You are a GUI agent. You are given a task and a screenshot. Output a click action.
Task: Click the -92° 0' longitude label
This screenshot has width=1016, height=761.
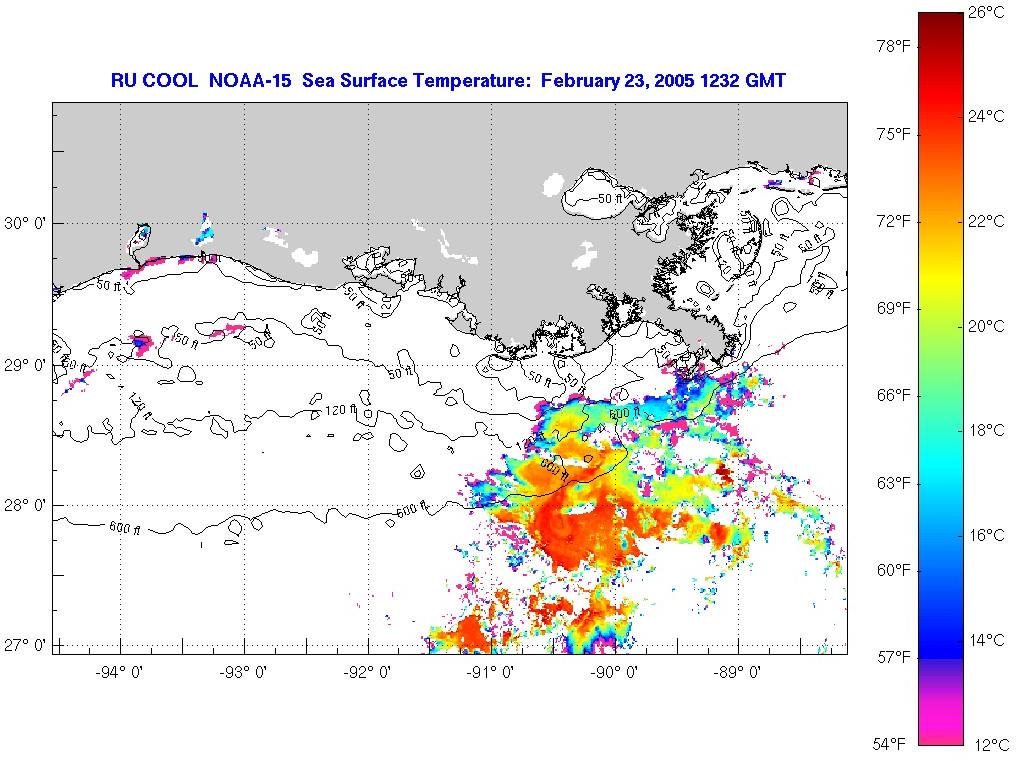coord(367,672)
